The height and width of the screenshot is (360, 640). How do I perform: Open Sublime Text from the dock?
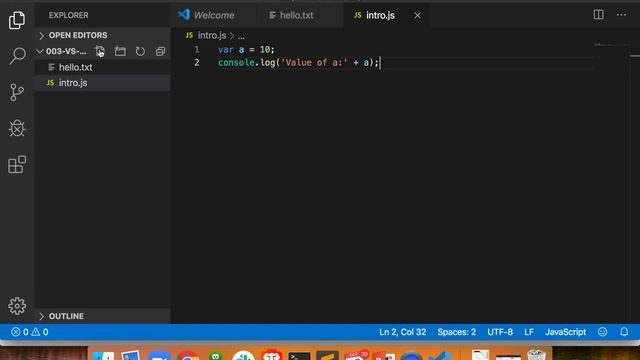[x=327, y=356]
